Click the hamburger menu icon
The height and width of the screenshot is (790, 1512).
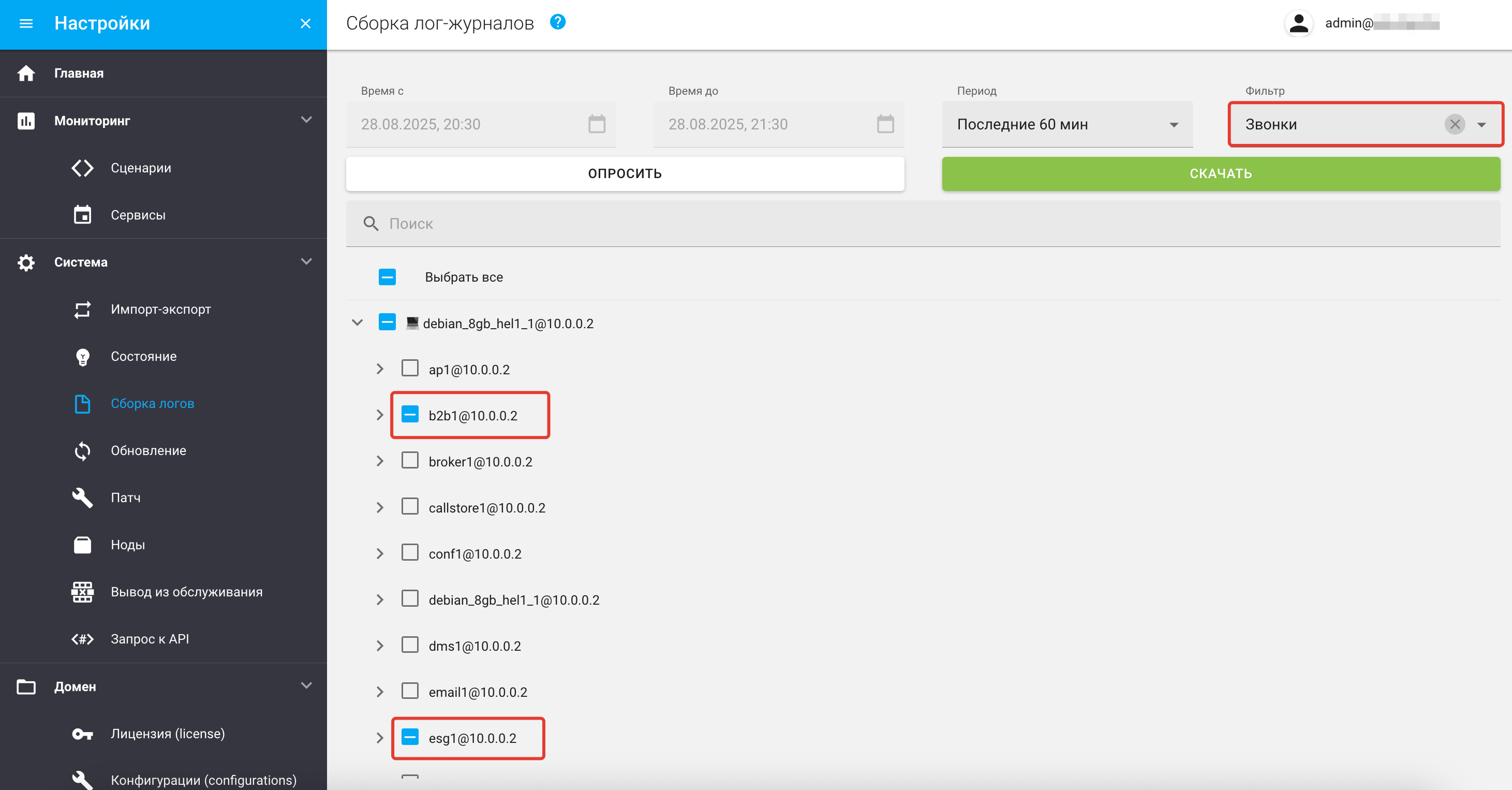(26, 23)
